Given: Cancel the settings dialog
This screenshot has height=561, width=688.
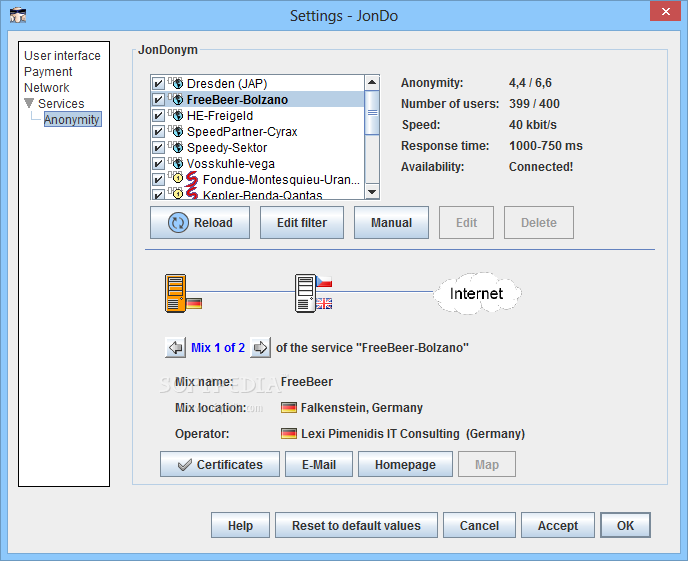Looking at the screenshot, I should (x=479, y=525).
